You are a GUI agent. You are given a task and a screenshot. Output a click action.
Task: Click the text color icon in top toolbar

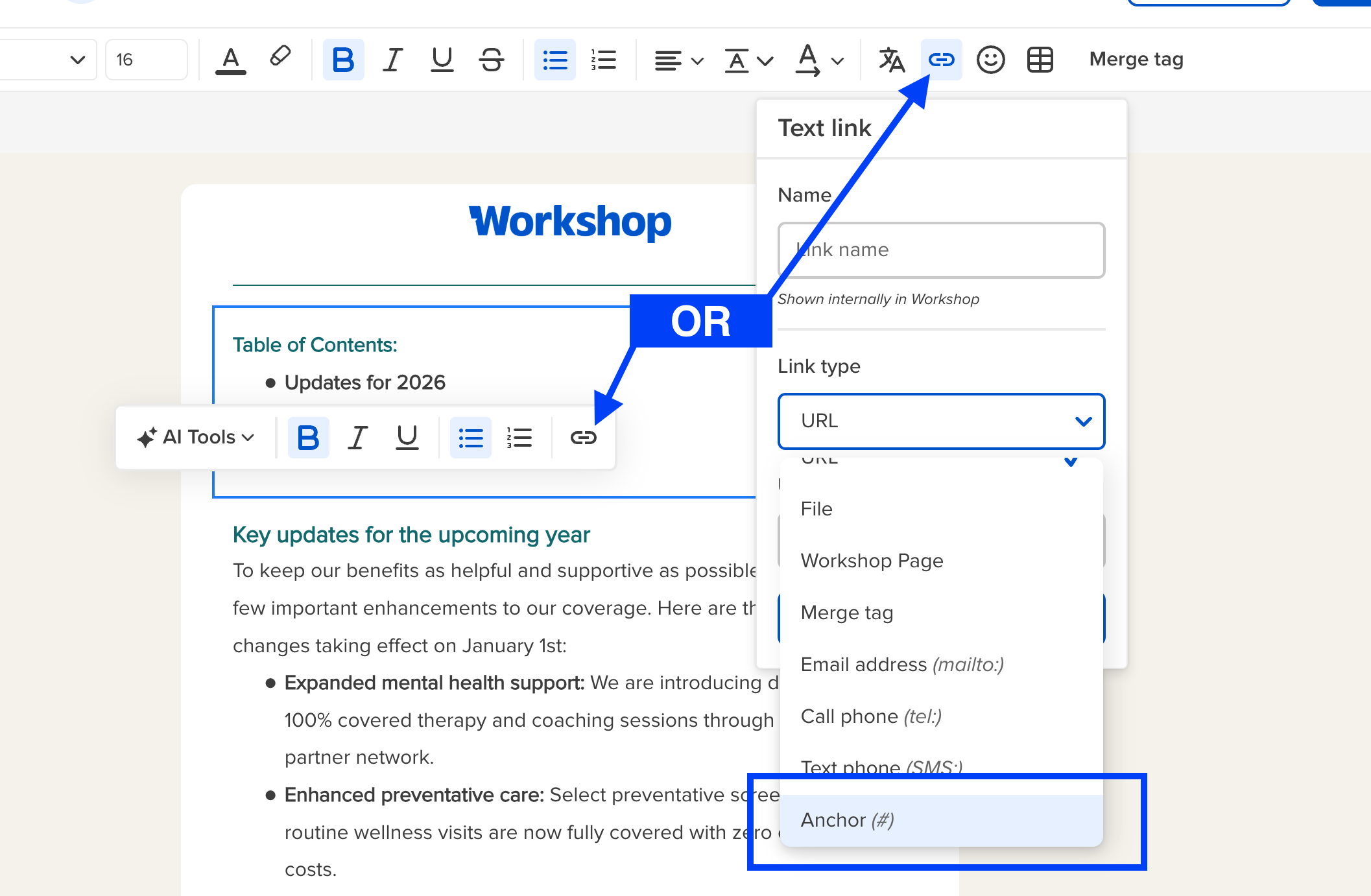(230, 60)
